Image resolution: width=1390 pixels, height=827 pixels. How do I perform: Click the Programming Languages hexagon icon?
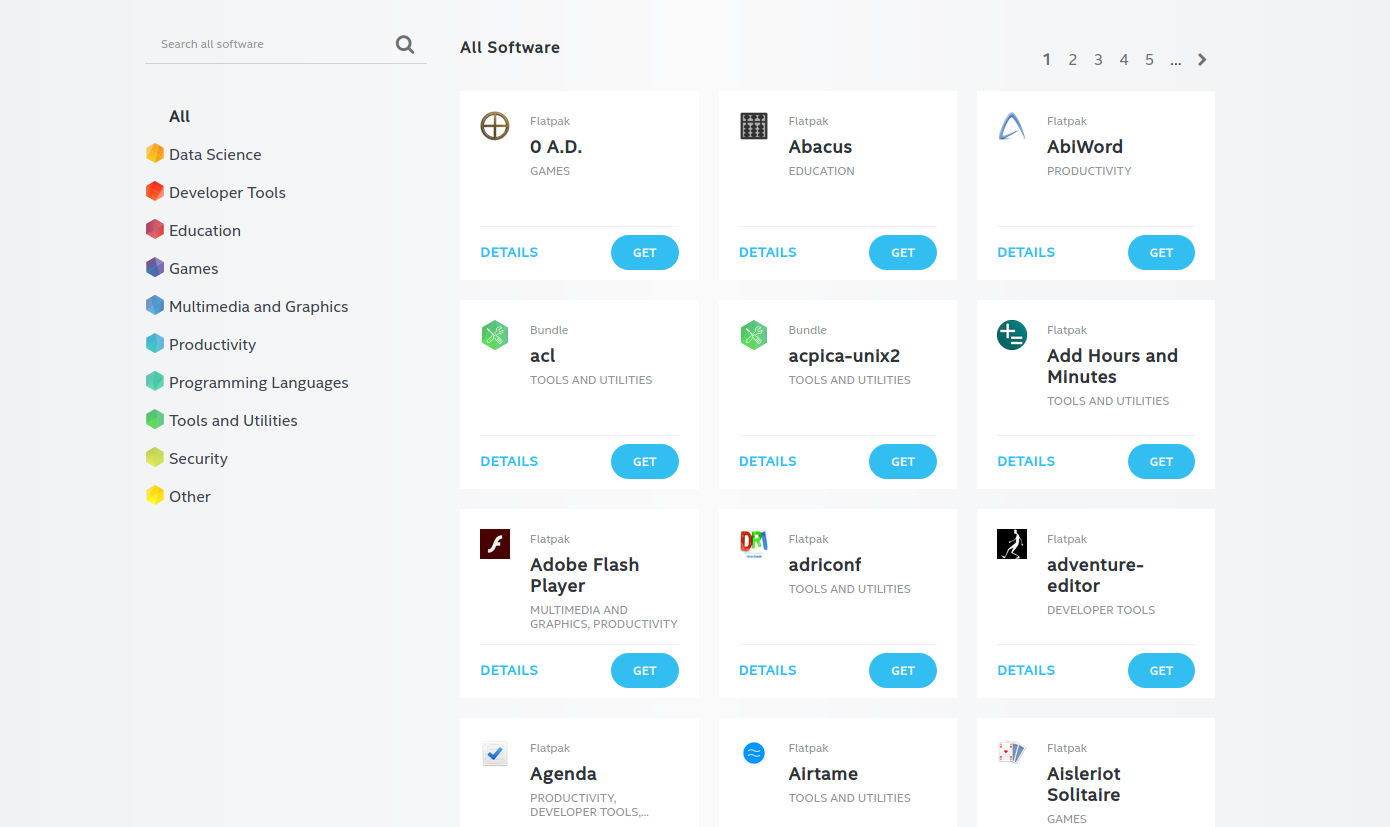point(155,381)
